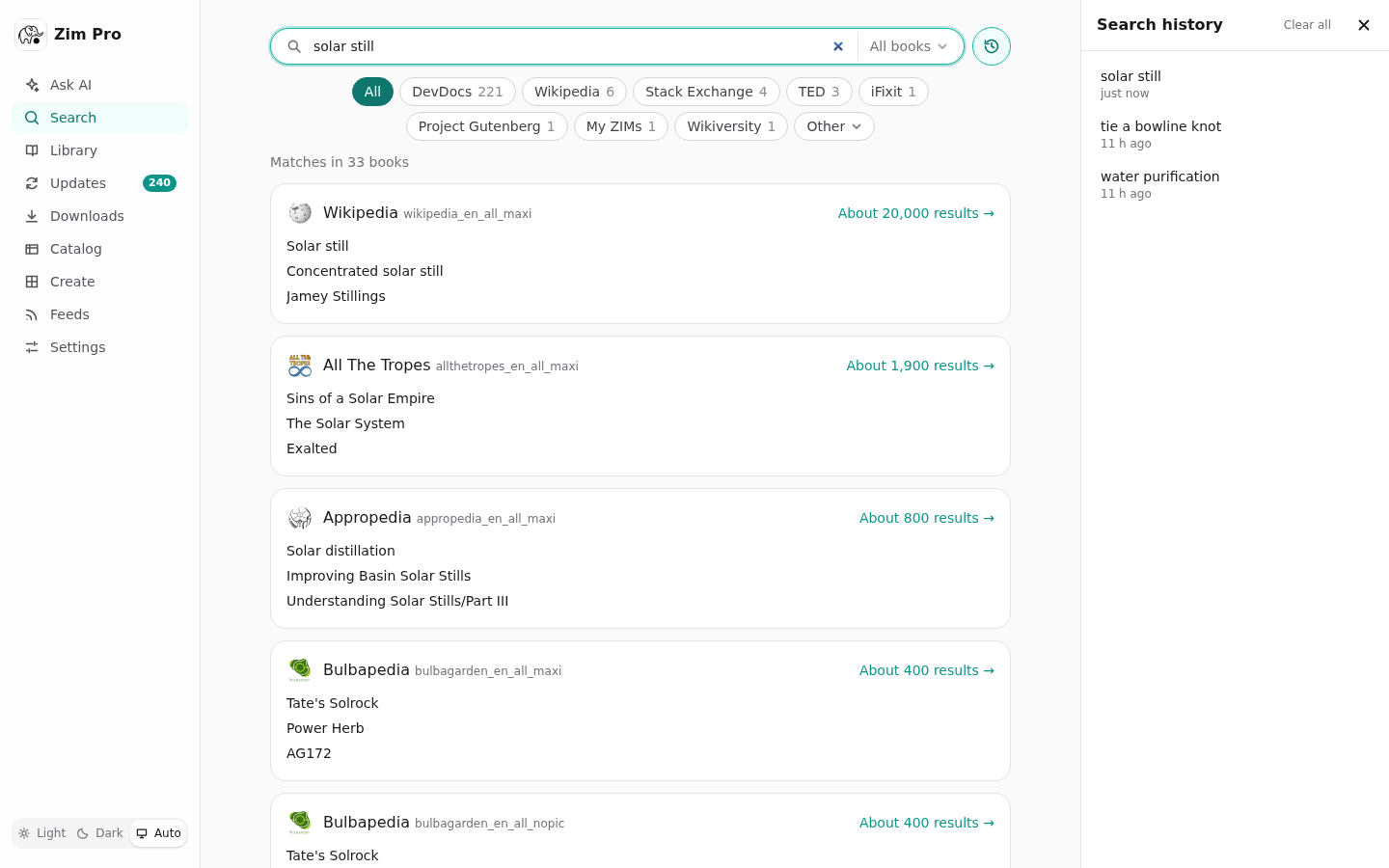Click the Create grid icon
The width and height of the screenshot is (1389, 868).
pyautogui.click(x=32, y=282)
